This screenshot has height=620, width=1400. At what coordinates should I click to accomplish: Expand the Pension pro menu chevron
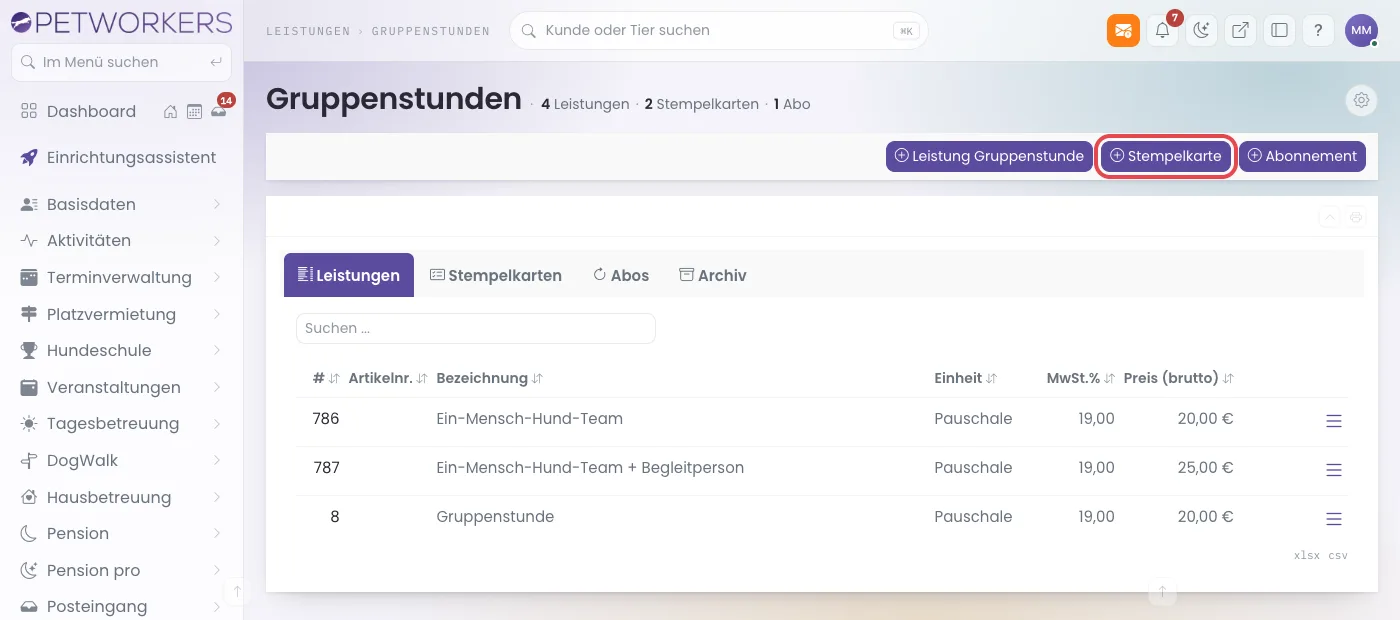point(217,570)
